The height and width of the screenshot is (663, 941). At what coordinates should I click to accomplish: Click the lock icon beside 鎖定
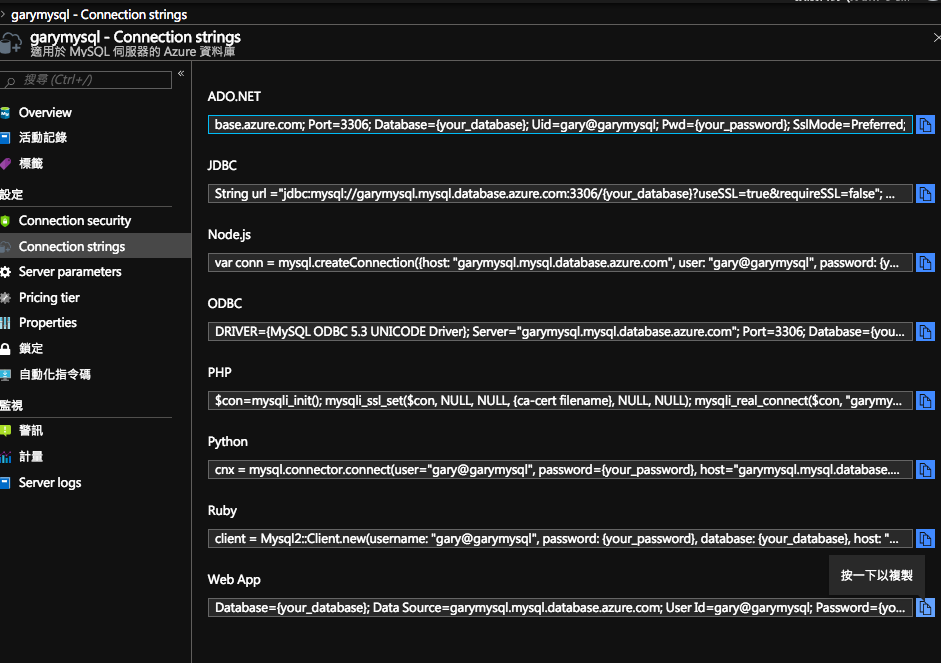coord(5,349)
